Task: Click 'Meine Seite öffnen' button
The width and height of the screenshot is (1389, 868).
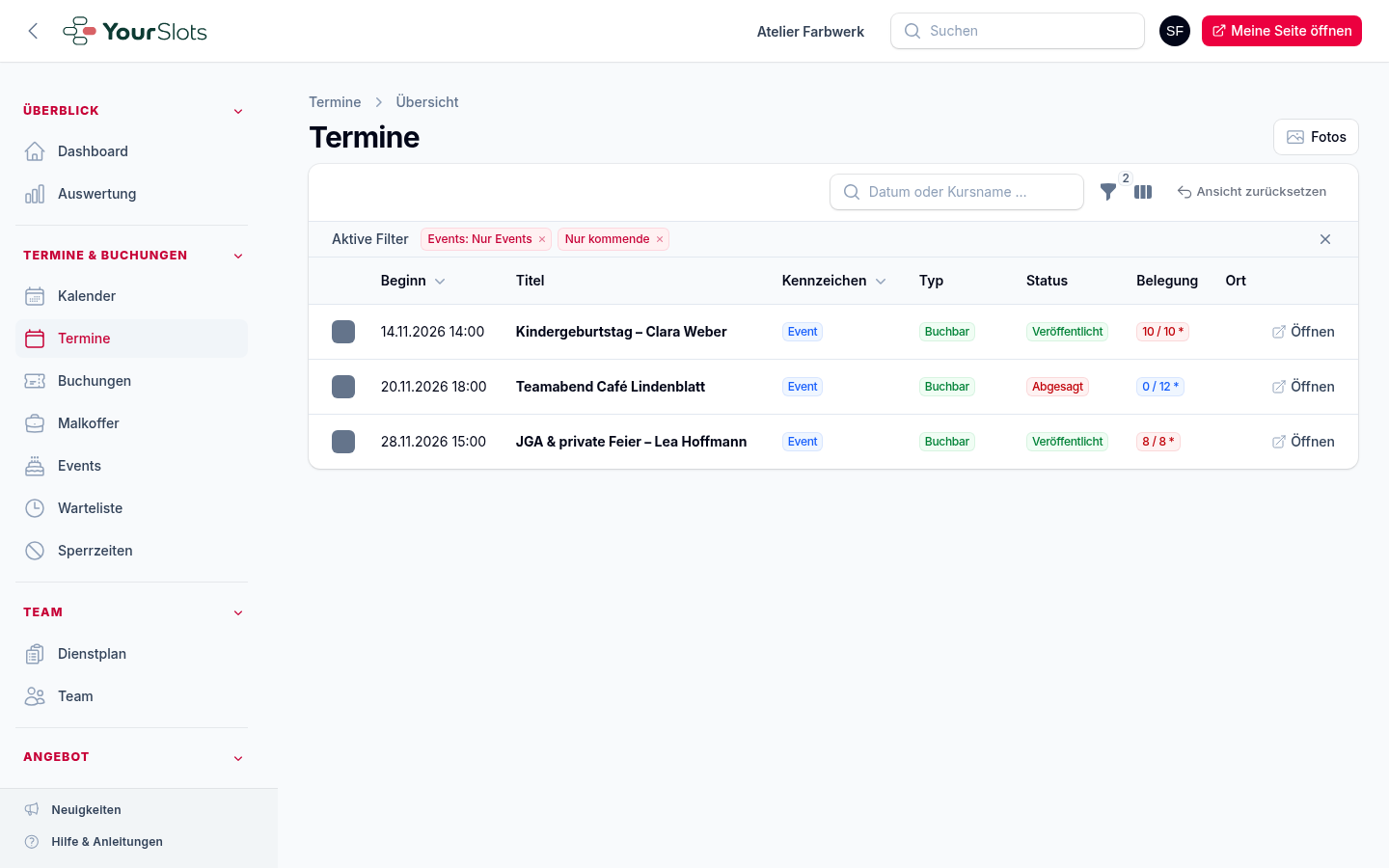Action: pos(1282,31)
